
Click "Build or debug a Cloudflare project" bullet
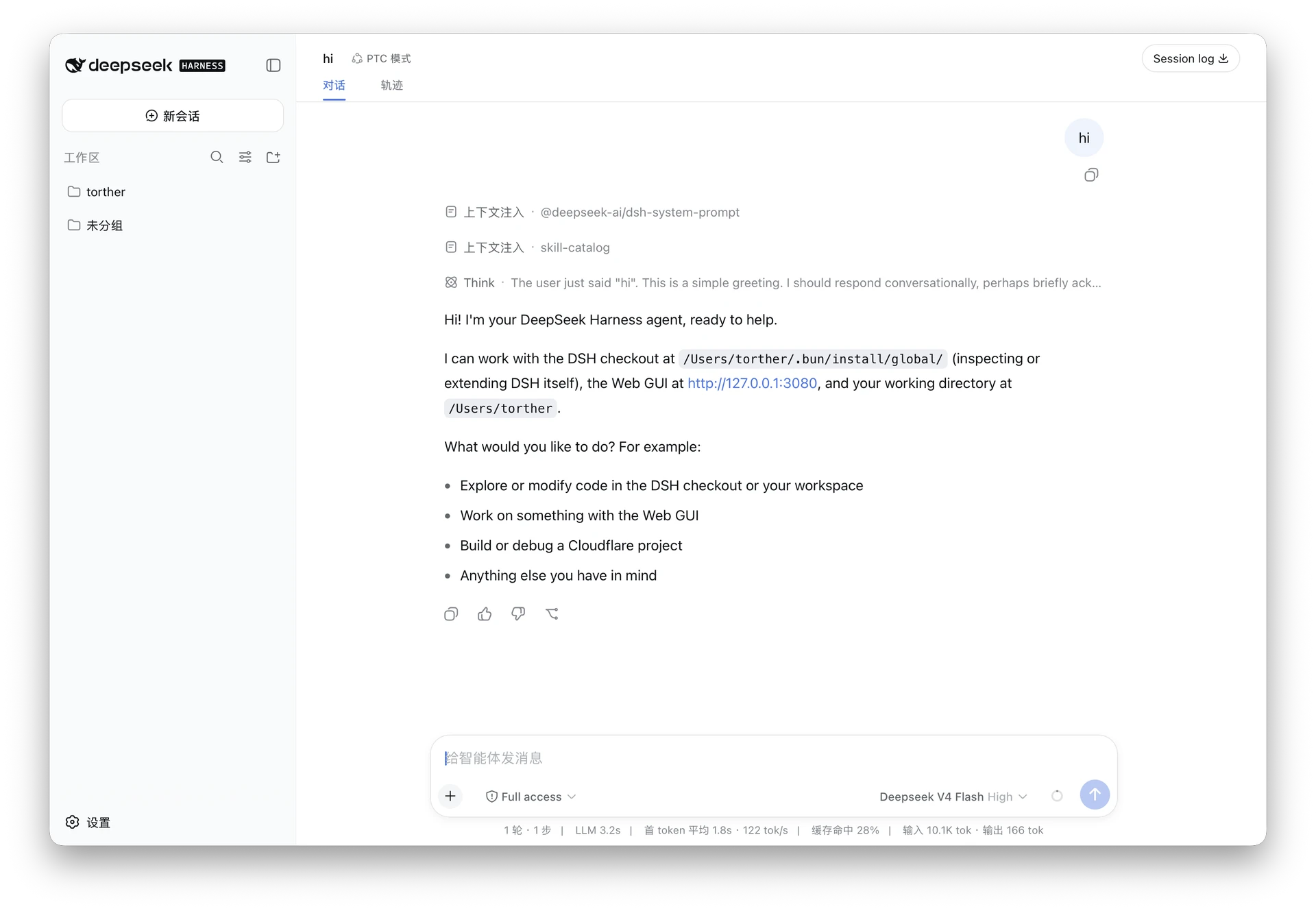point(571,545)
